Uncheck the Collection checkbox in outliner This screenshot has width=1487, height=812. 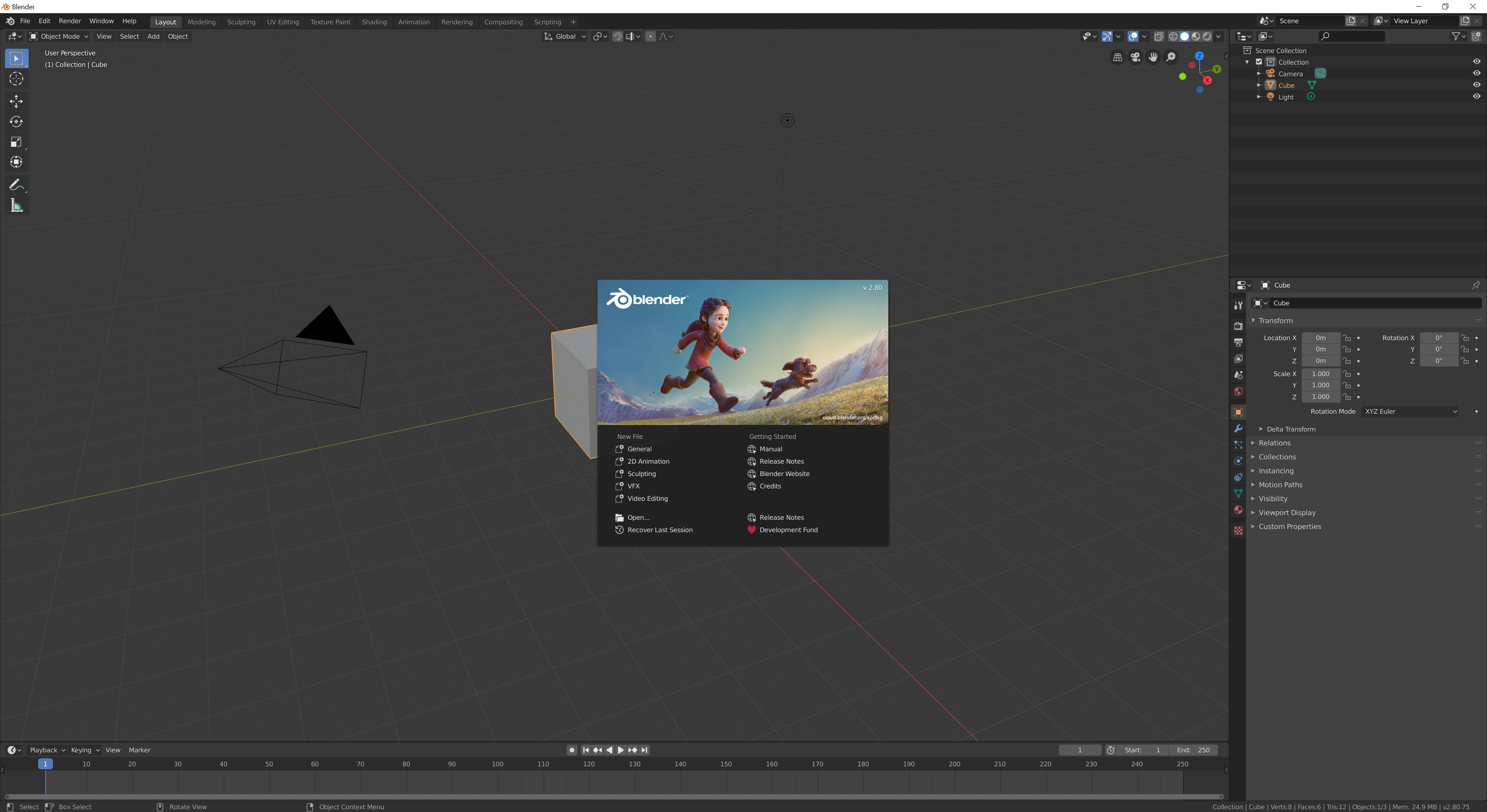pyautogui.click(x=1259, y=62)
